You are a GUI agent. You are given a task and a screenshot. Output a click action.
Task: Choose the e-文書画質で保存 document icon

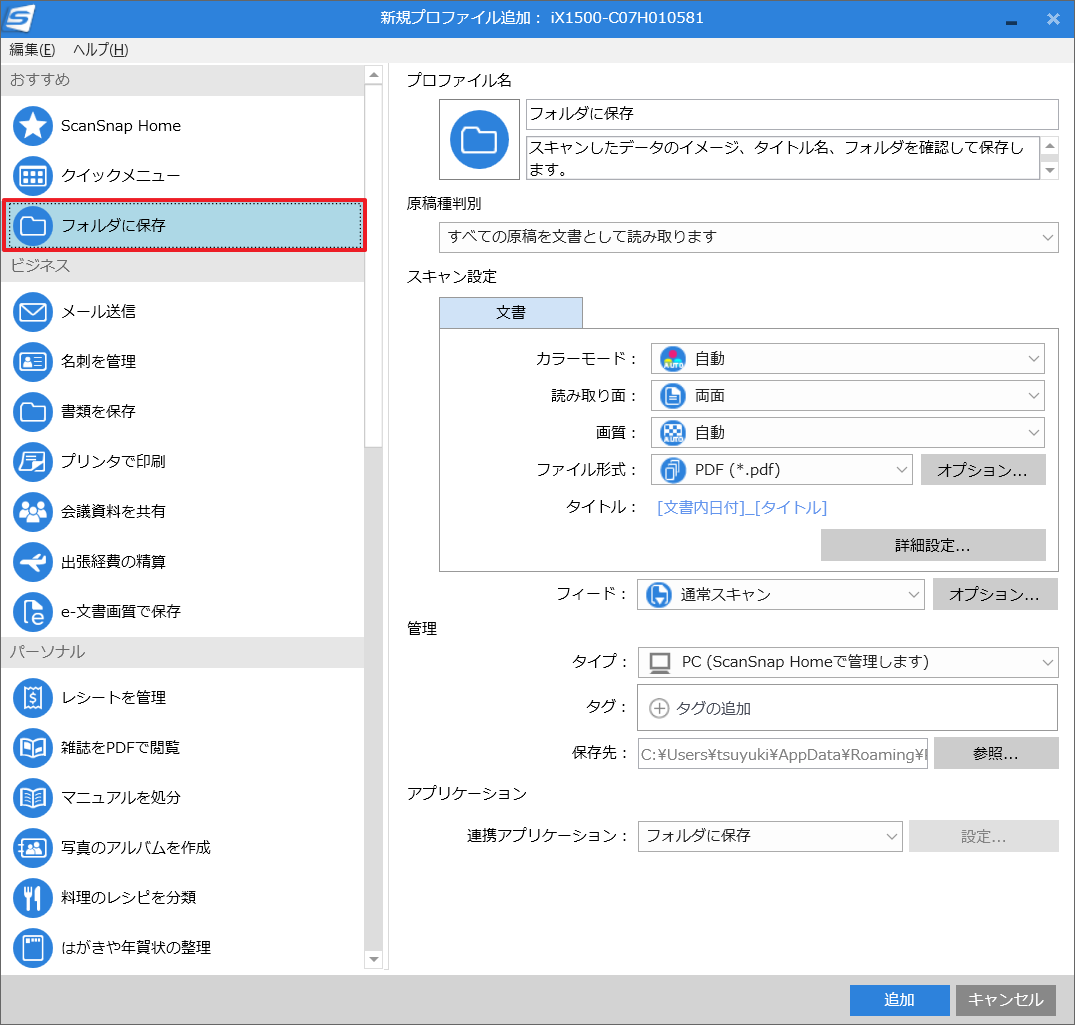pyautogui.click(x=32, y=612)
